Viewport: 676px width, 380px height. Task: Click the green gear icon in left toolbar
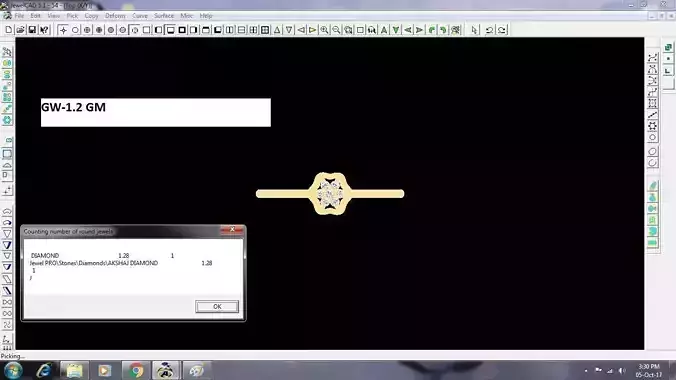click(7, 120)
